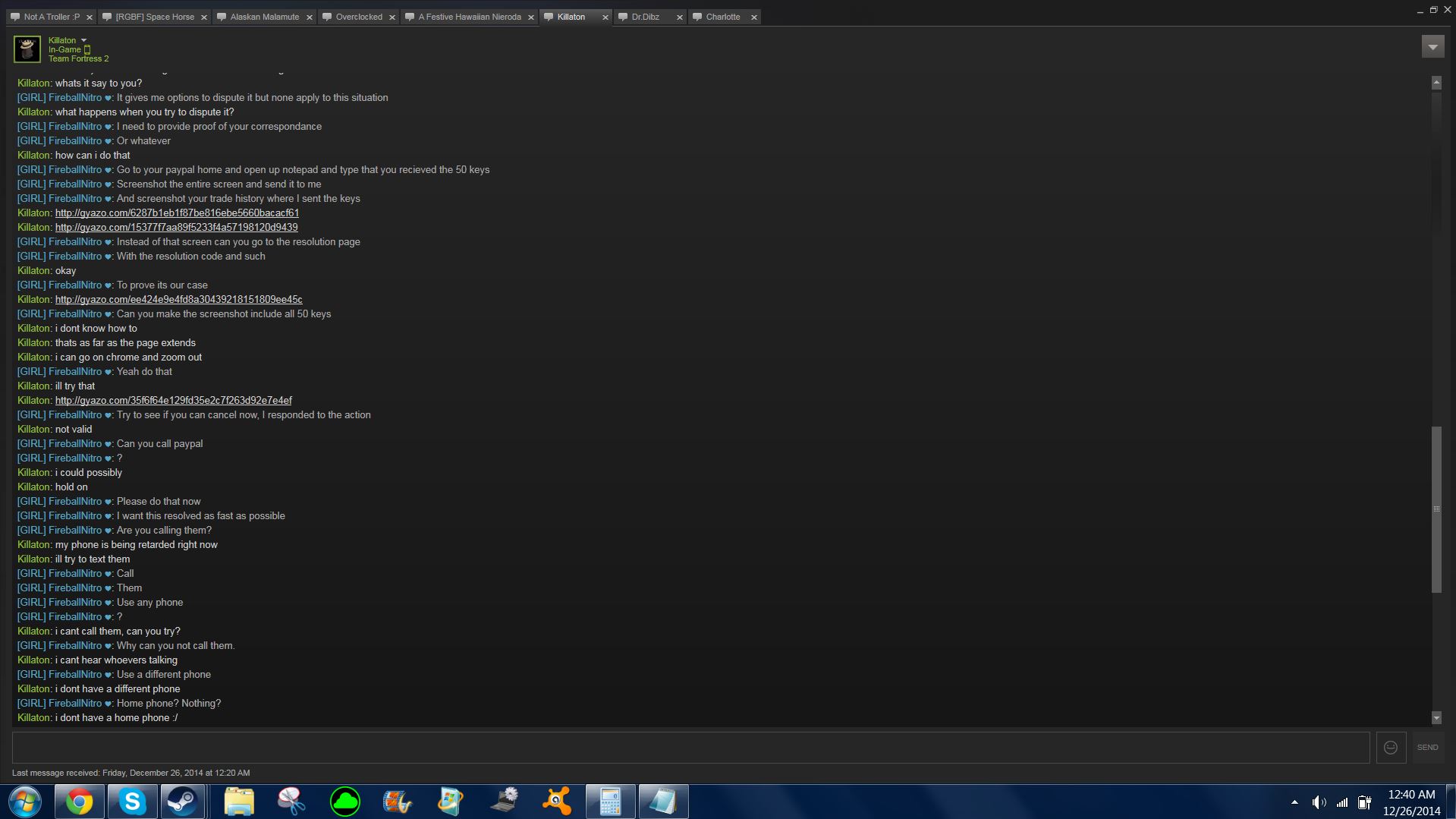The height and width of the screenshot is (819, 1456).
Task: Open the Snipping Tool taskbar icon
Action: pos(291,802)
